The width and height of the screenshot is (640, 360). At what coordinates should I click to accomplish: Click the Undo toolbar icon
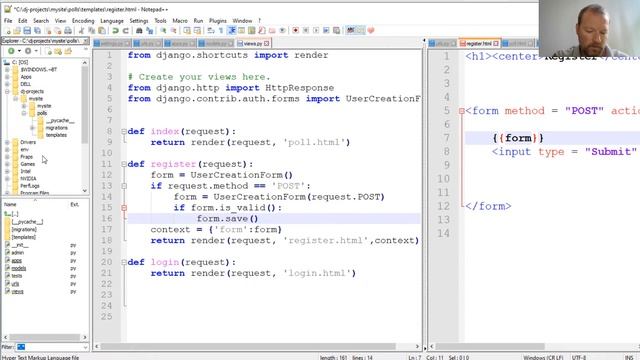point(116,31)
